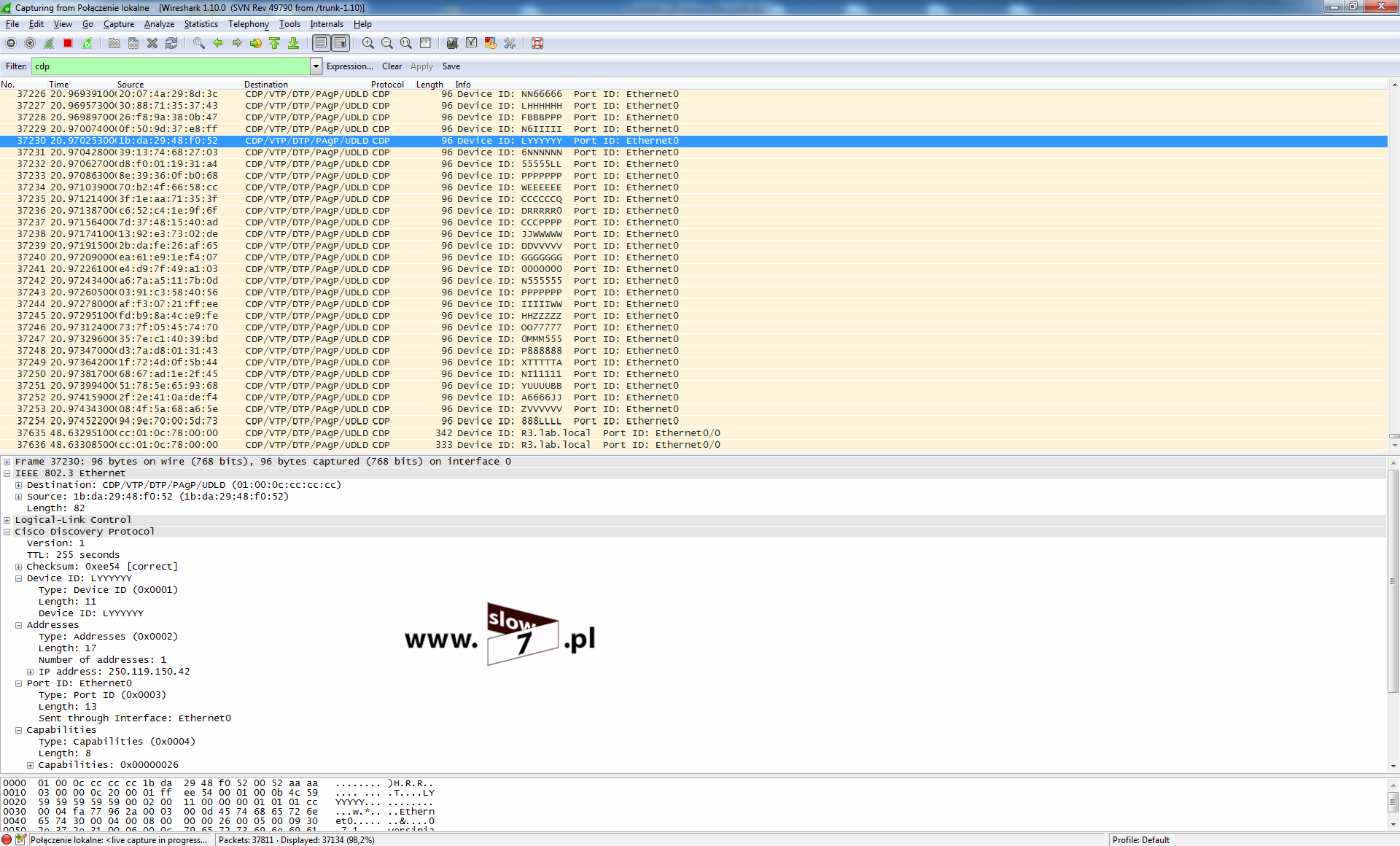Expand the Frame 37230 tree node
This screenshot has width=1400, height=846.
coord(7,462)
